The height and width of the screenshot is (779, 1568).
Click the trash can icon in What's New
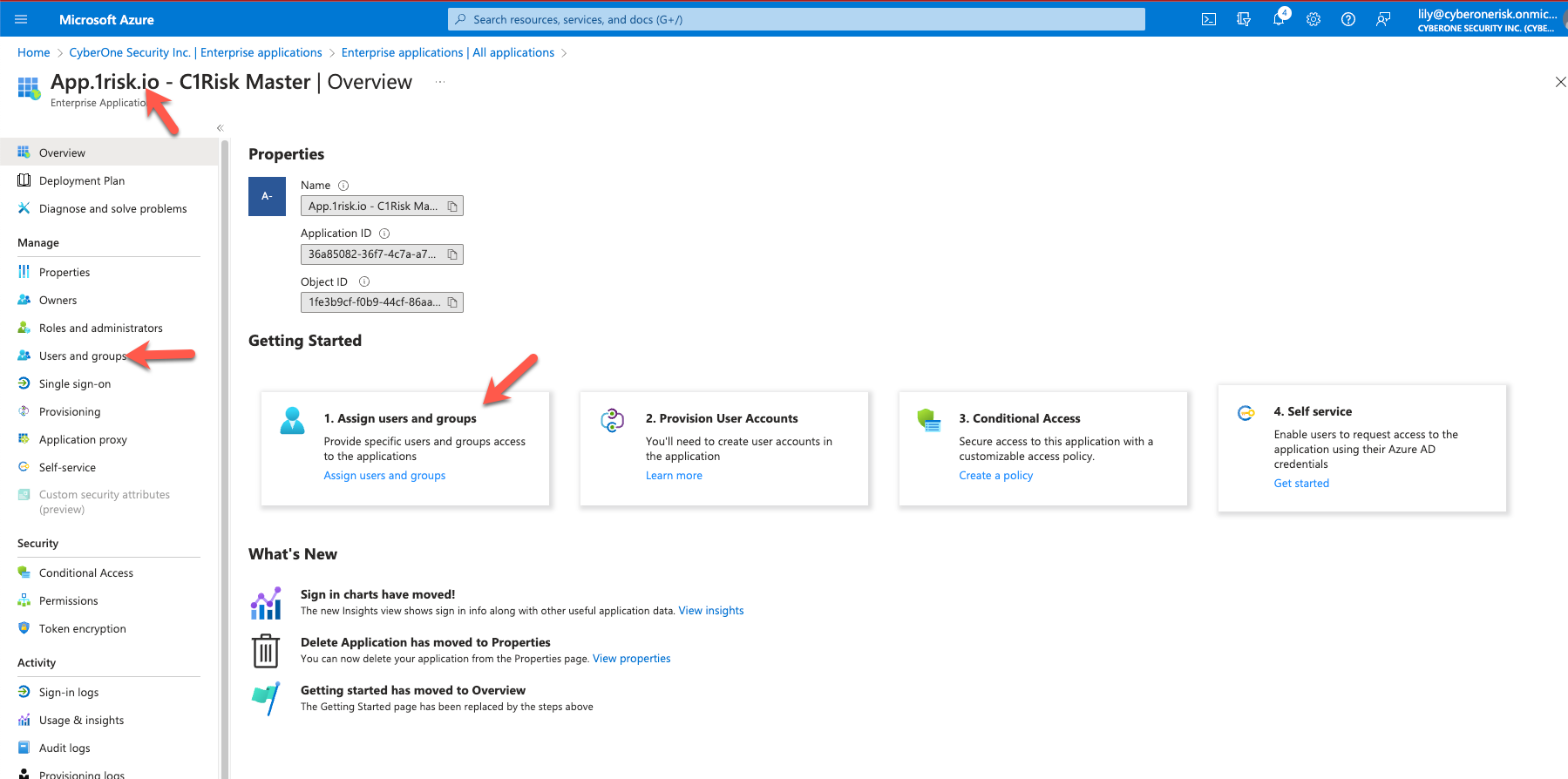click(x=266, y=651)
